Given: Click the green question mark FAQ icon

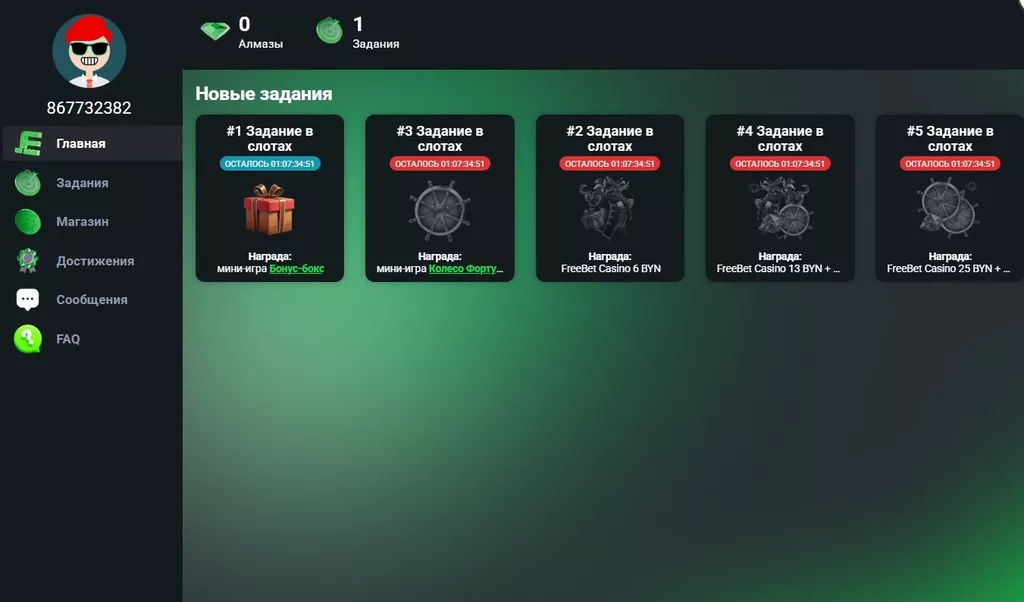Looking at the screenshot, I should [x=28, y=339].
